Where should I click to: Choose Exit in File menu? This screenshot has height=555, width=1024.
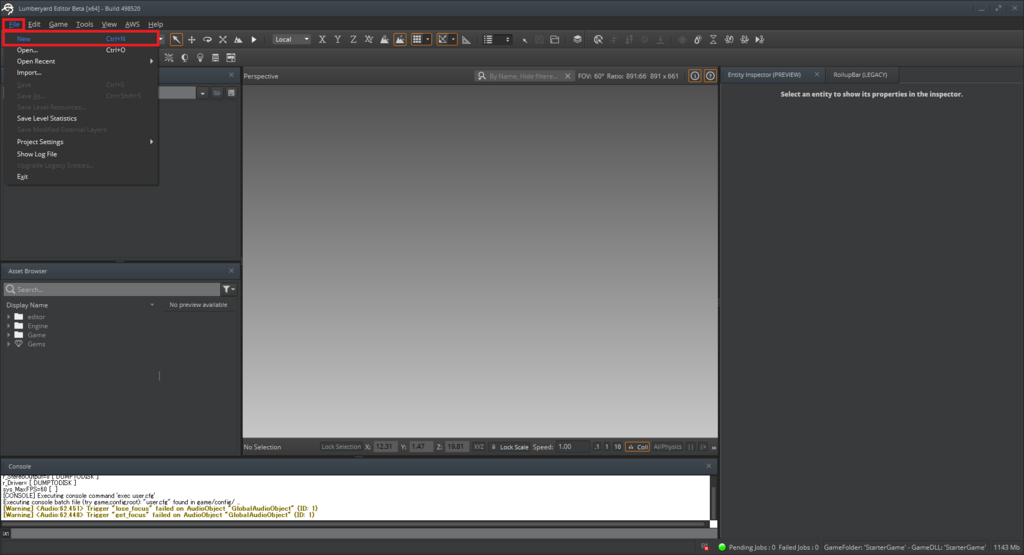(x=81, y=177)
